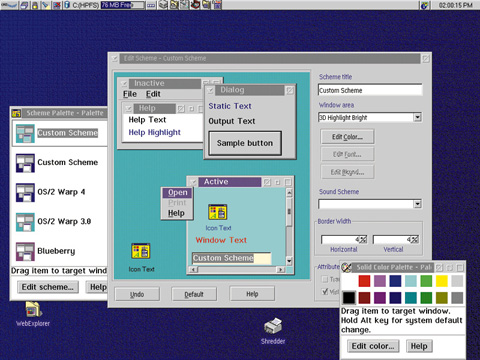The image size is (480, 360).
Task: Pick the yellow color swatch
Action: (442, 281)
